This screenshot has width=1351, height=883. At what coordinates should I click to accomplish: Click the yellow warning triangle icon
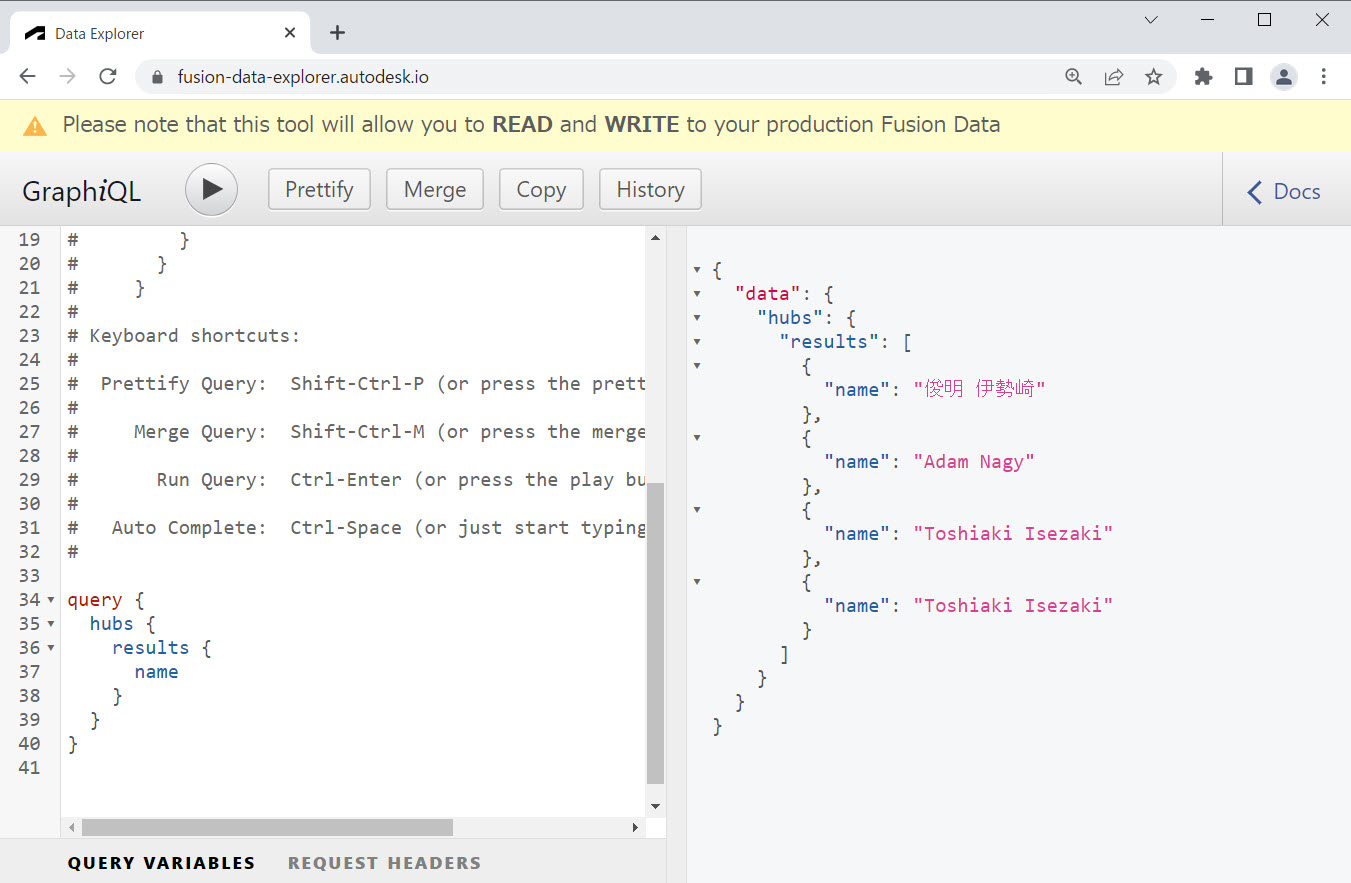pos(35,126)
